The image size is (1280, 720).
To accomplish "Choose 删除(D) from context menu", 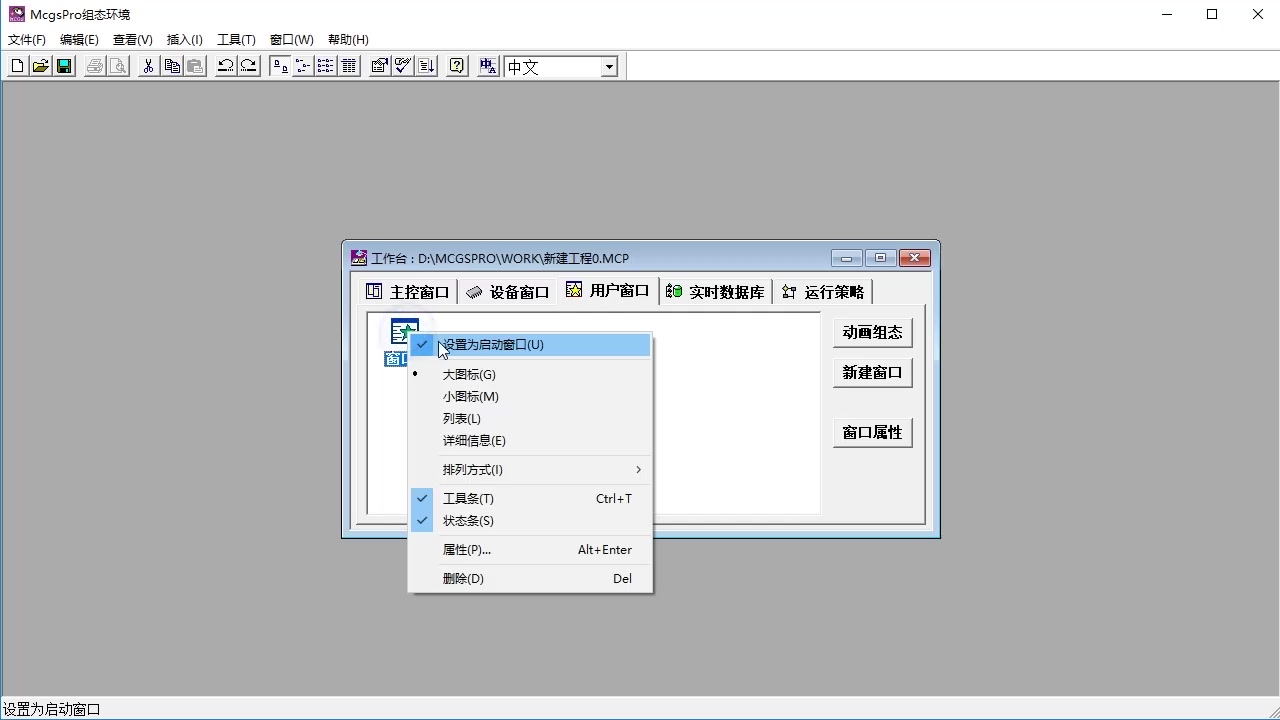I will point(530,579).
